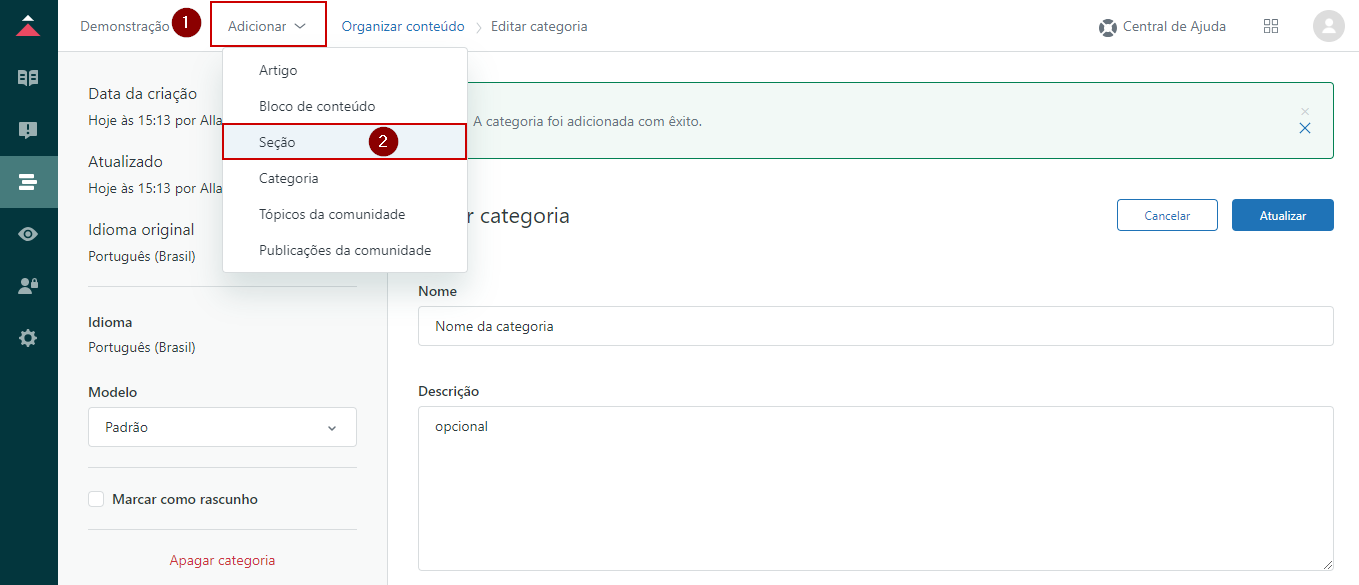Open the settings gear icon in sidebar
The height and width of the screenshot is (585, 1359).
pyautogui.click(x=28, y=338)
